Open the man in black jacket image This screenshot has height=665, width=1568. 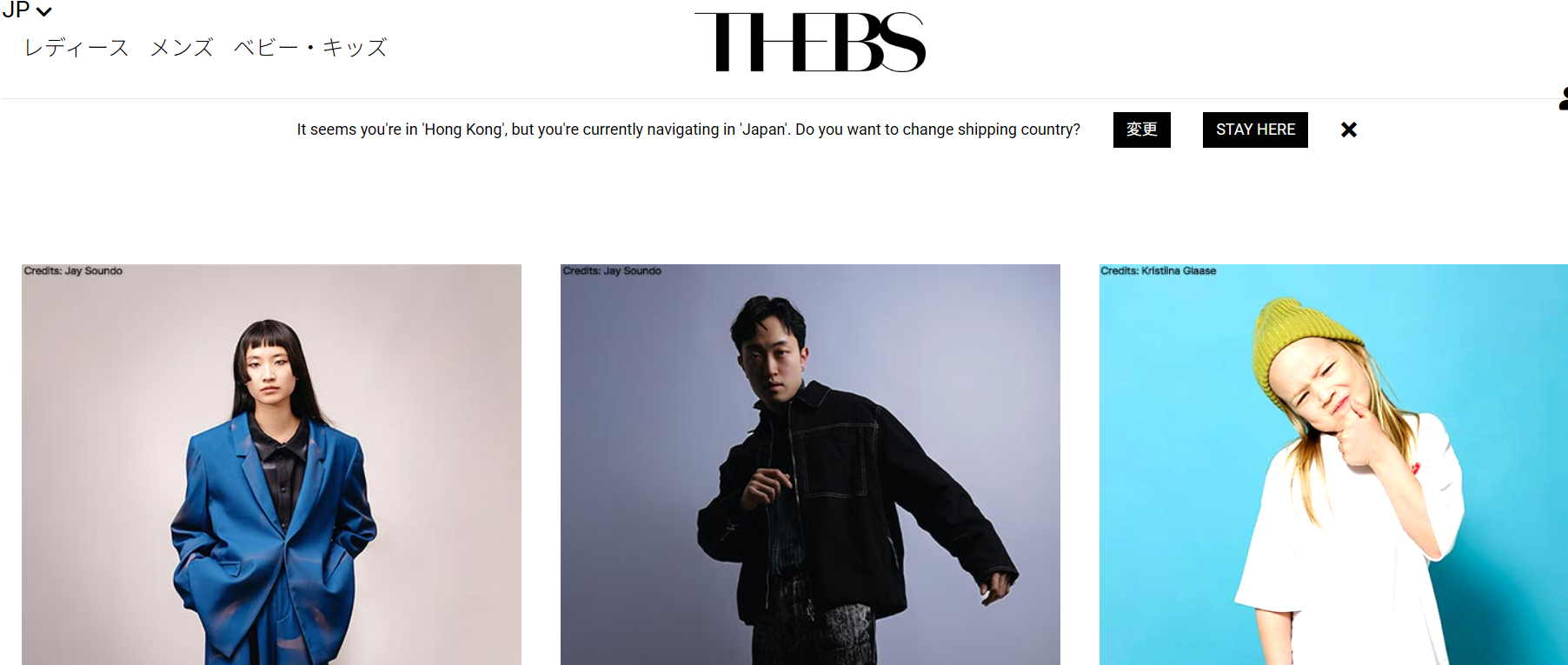[810, 464]
